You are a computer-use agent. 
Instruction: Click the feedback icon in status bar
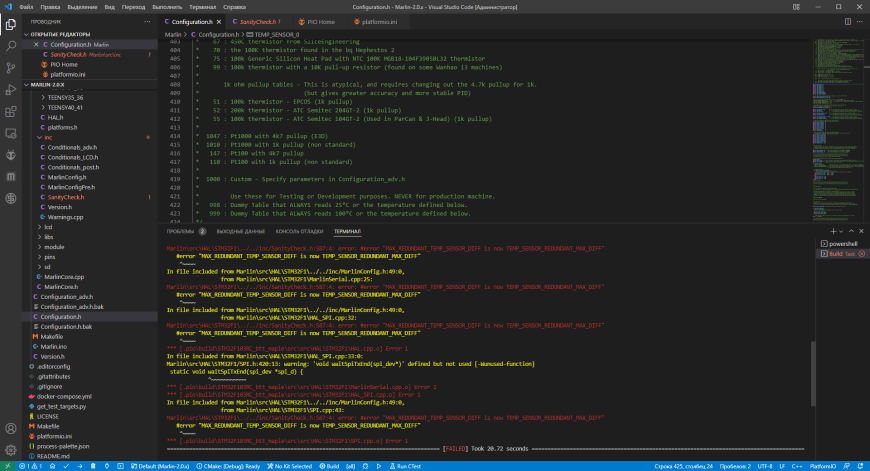point(847,466)
